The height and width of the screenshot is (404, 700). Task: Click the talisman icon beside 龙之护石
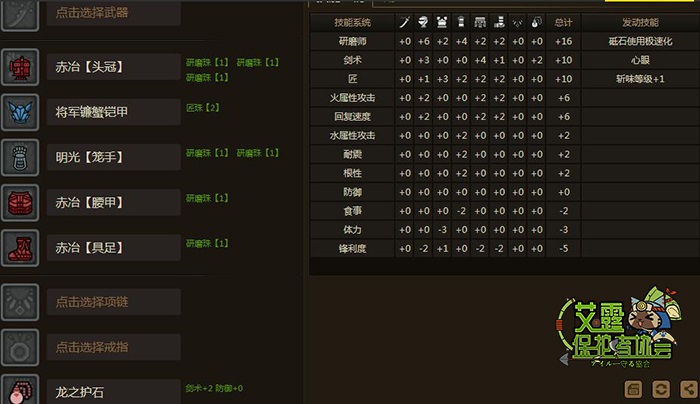tap(20, 389)
